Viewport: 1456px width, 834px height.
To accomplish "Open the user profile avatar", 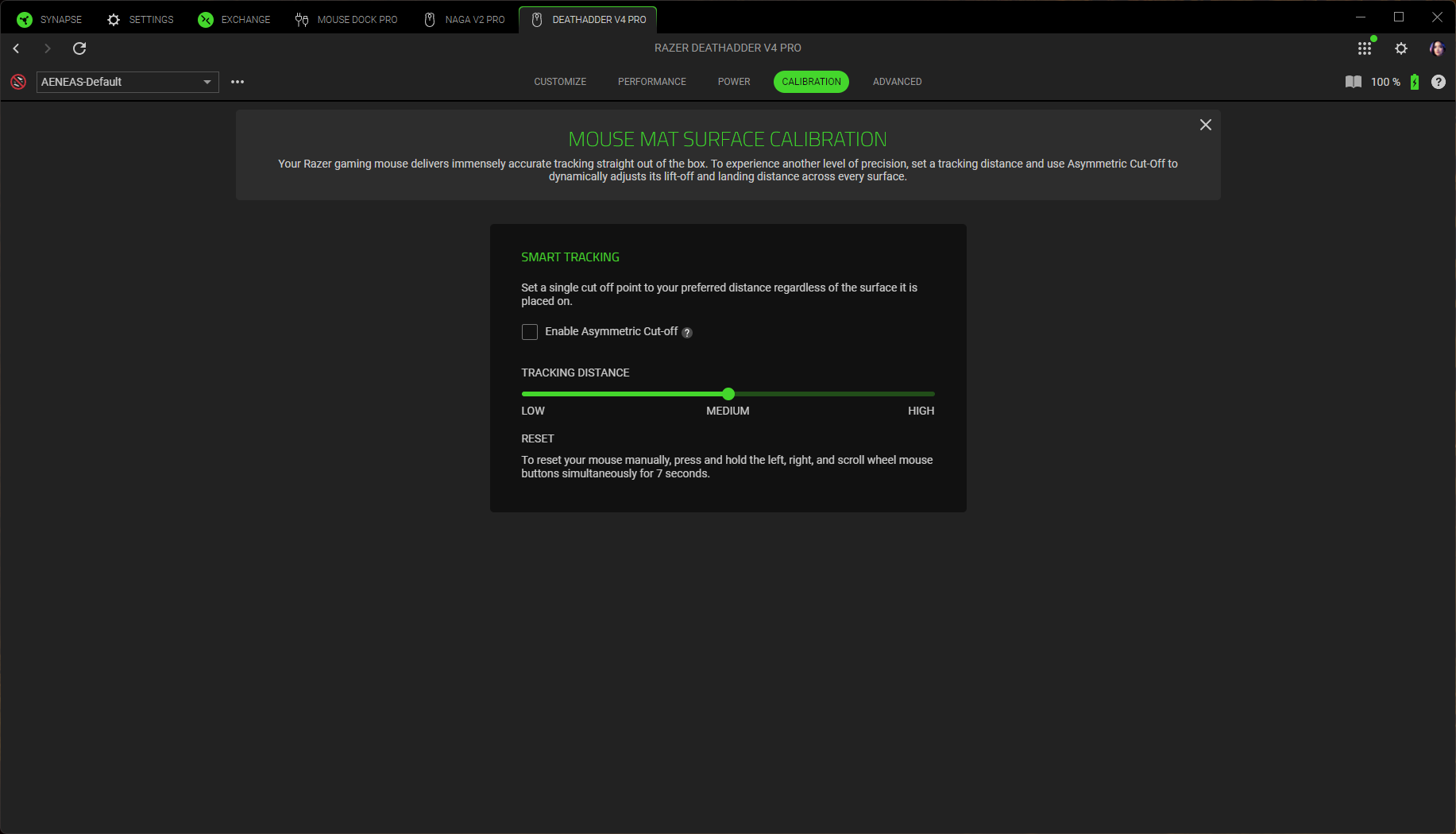I will [1437, 48].
